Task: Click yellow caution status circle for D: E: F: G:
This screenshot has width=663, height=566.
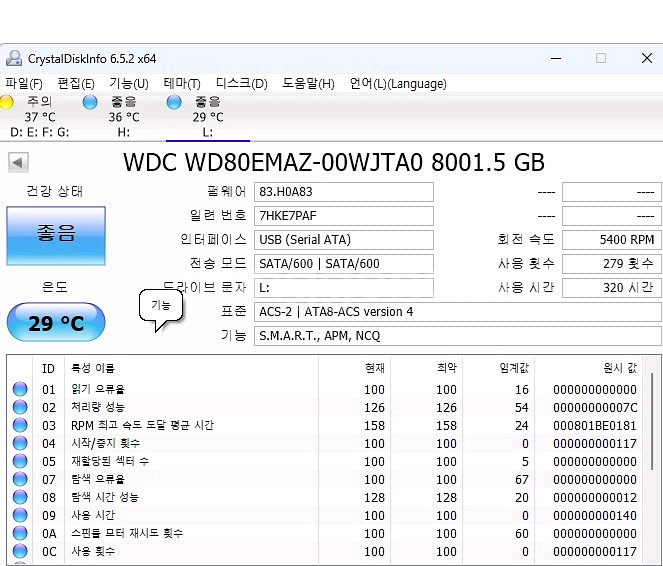Action: [x=5, y=102]
